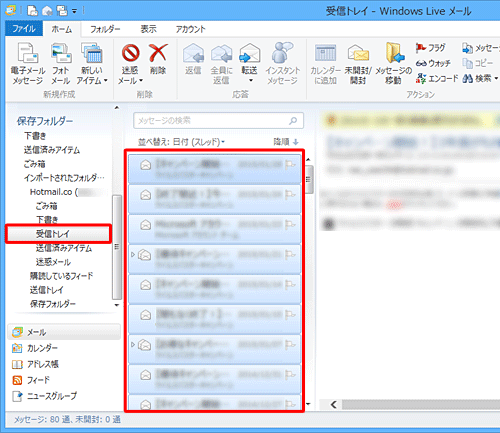Viewport: 500px width, 433px height.
Task: Click folder pane scroll down arrow
Action: pos(117,305)
